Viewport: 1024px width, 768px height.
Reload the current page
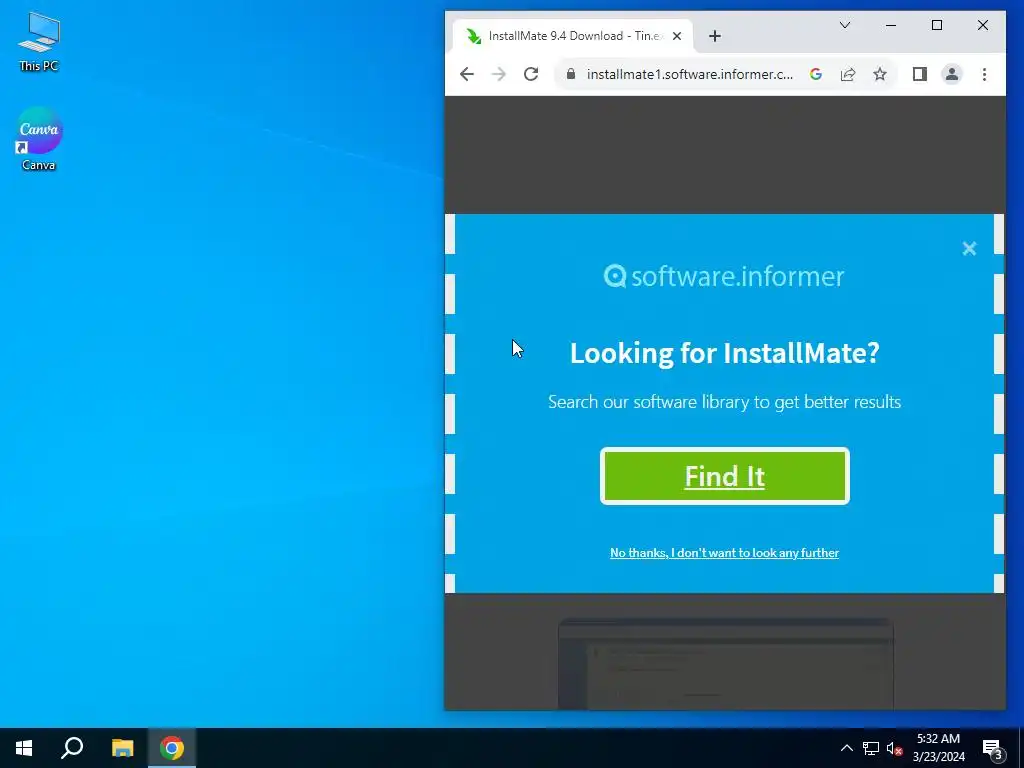[531, 74]
